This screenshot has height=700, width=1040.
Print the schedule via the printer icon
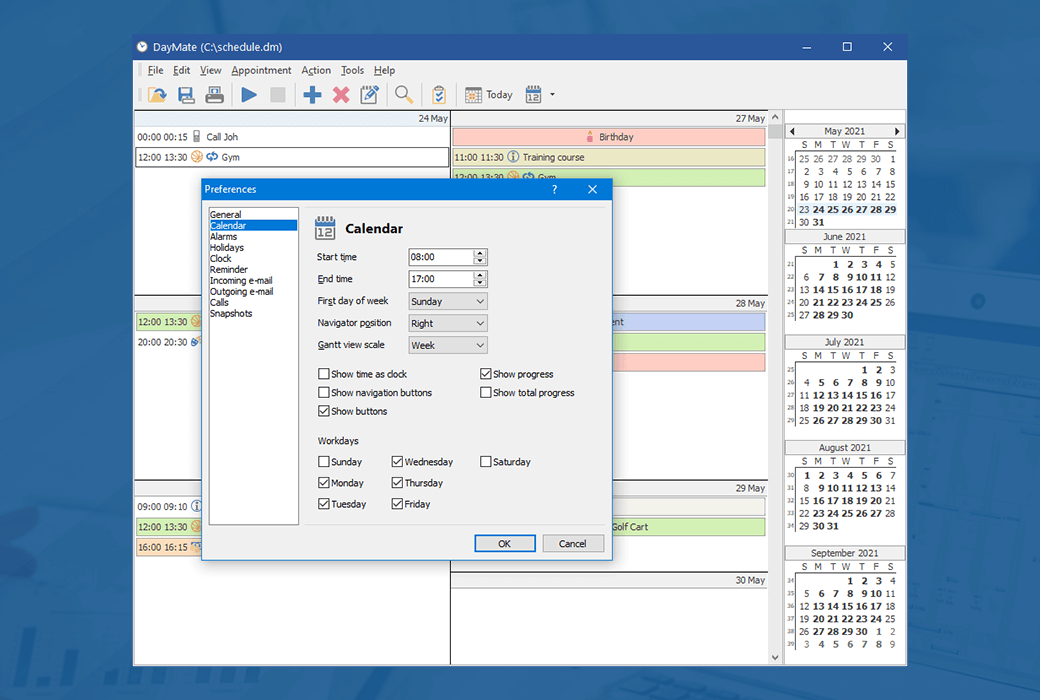click(214, 95)
